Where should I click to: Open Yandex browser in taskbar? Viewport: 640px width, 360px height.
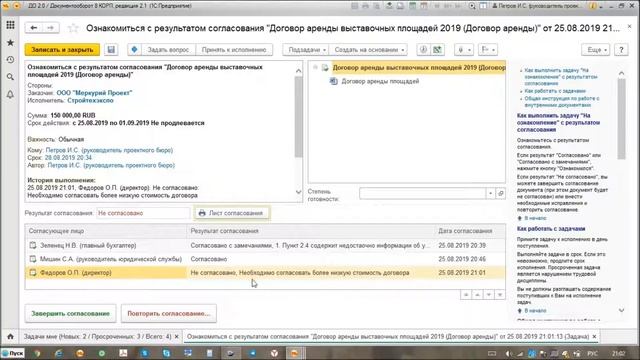(274, 353)
